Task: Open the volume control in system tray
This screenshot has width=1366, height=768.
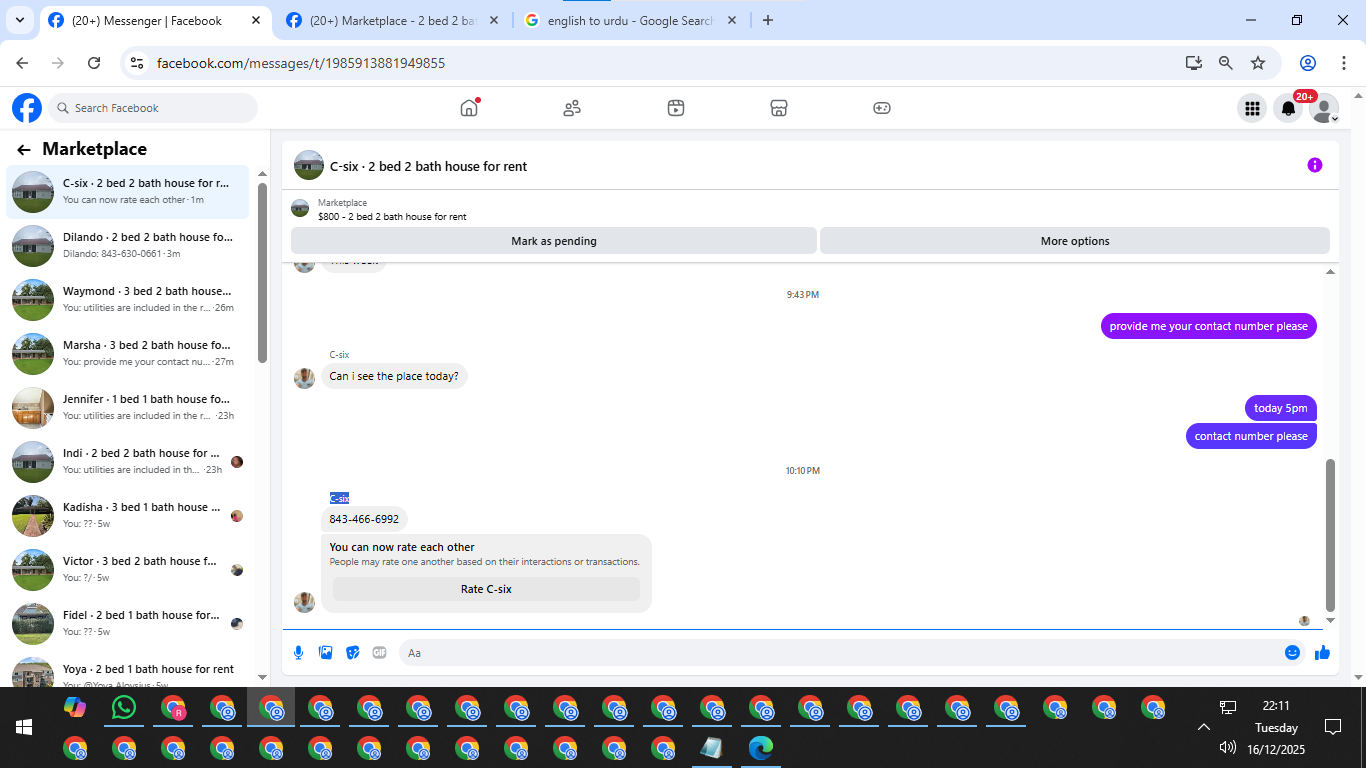Action: point(1228,747)
